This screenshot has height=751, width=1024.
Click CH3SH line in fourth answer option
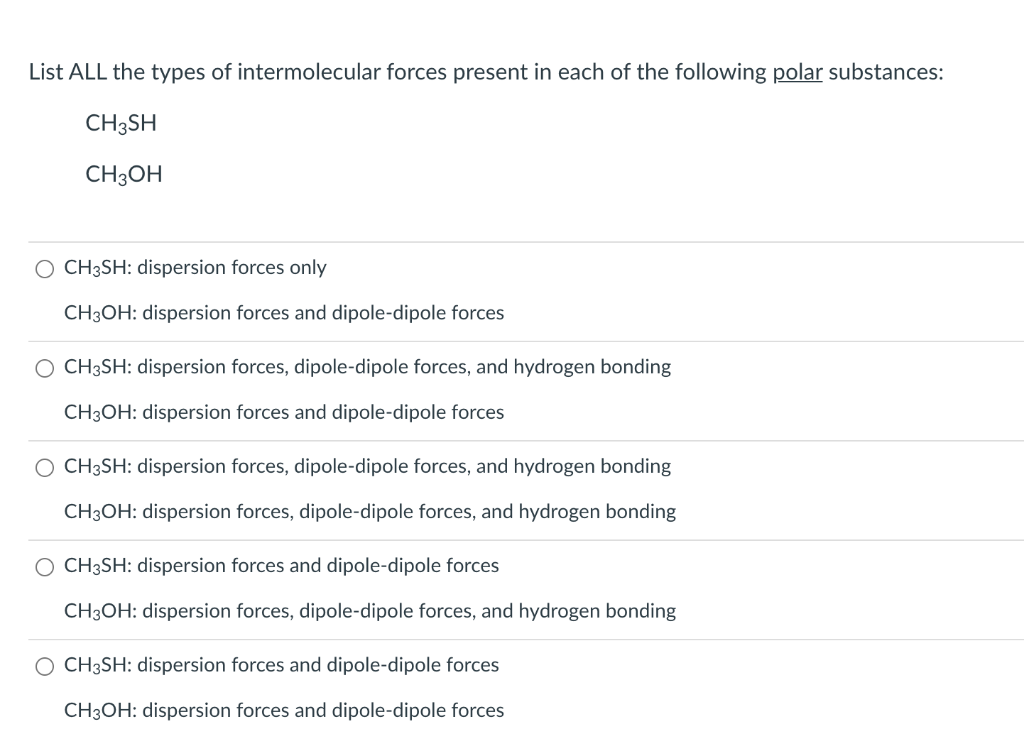pyautogui.click(x=281, y=565)
